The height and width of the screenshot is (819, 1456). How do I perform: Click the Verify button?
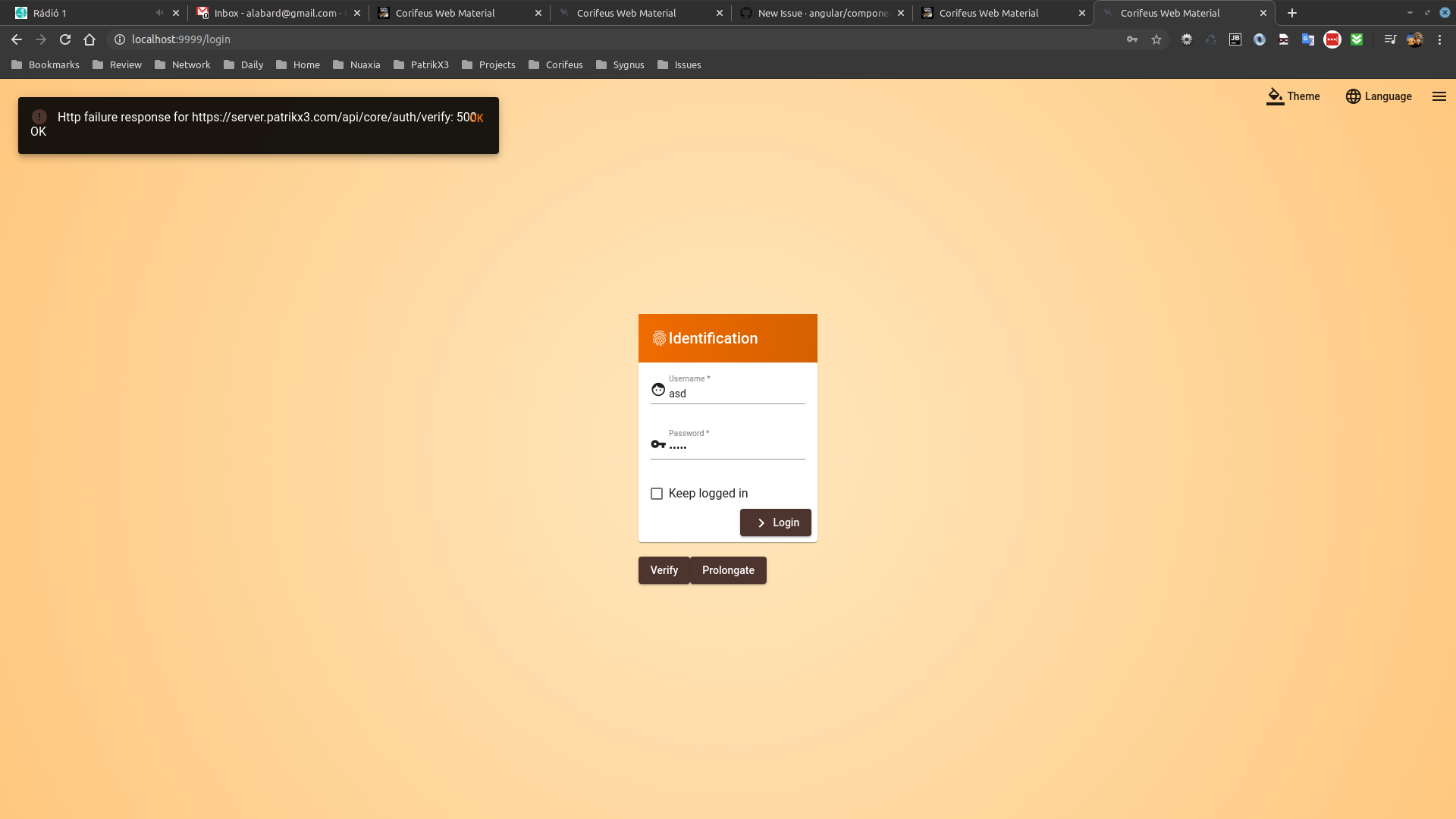click(x=664, y=570)
